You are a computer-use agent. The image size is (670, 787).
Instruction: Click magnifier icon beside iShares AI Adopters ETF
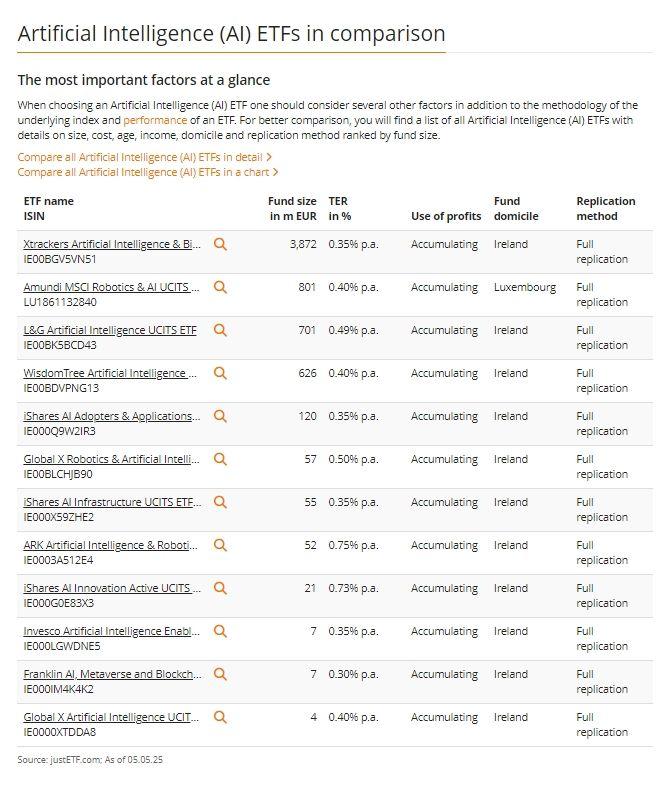click(220, 417)
